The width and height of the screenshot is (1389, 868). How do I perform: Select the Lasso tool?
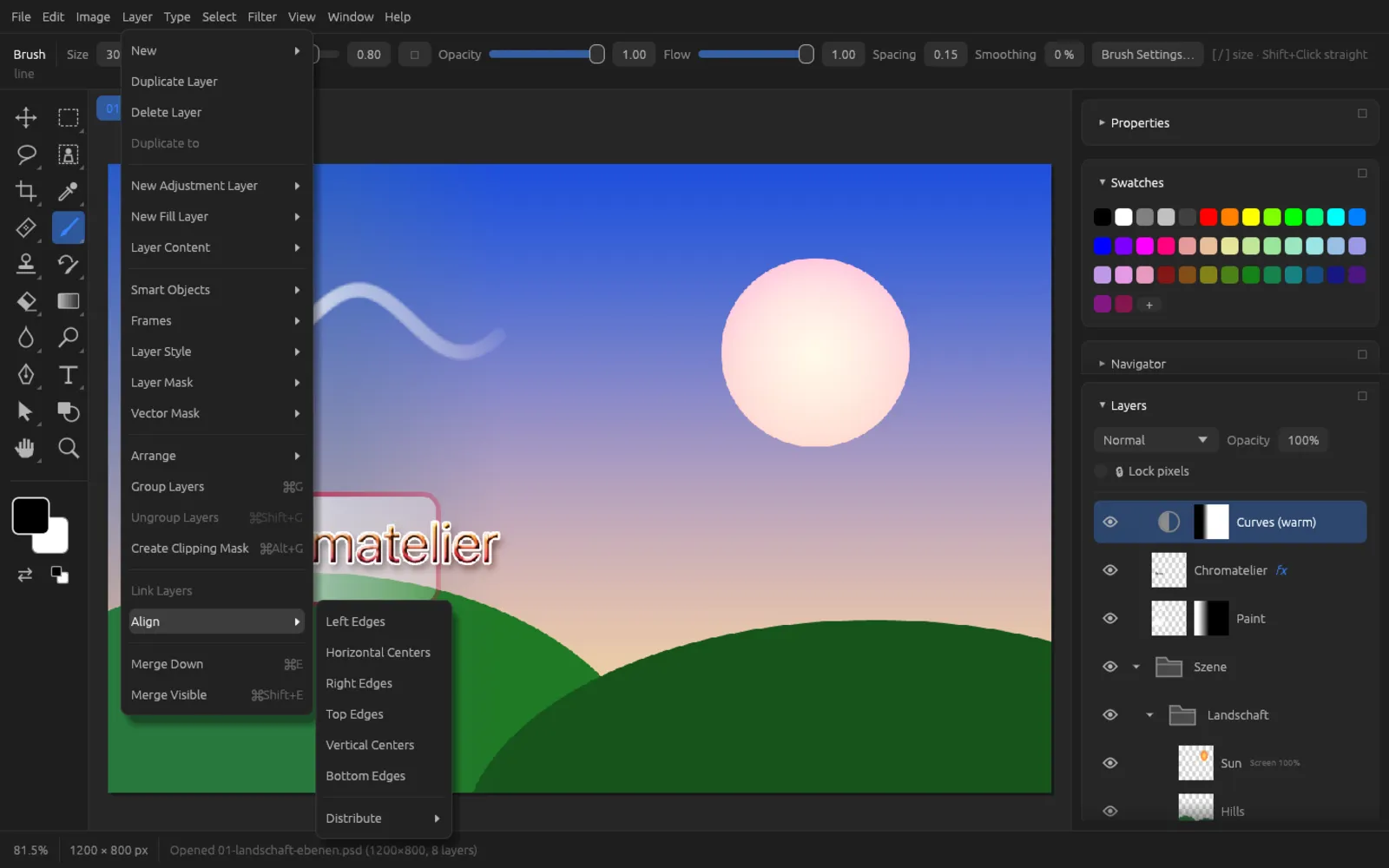pyautogui.click(x=26, y=155)
